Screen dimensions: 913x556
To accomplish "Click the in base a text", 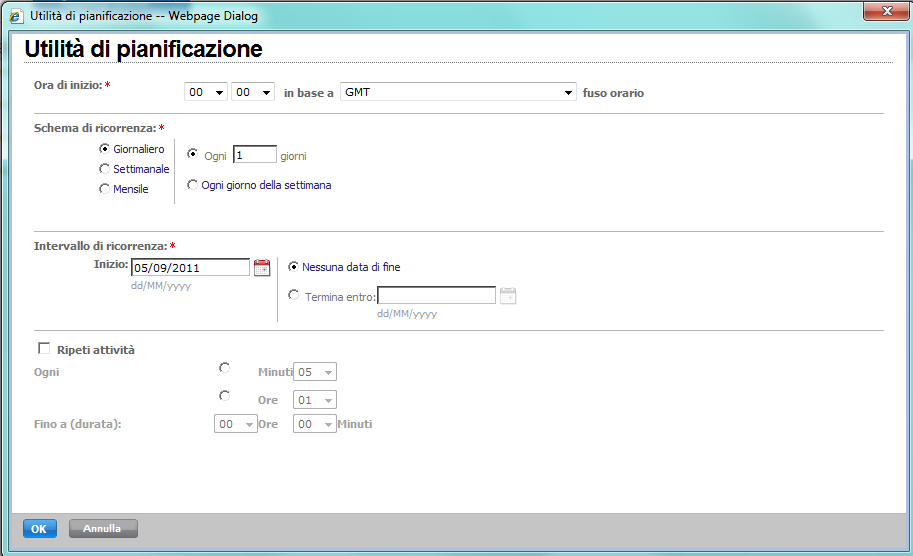I will pyautogui.click(x=309, y=93).
